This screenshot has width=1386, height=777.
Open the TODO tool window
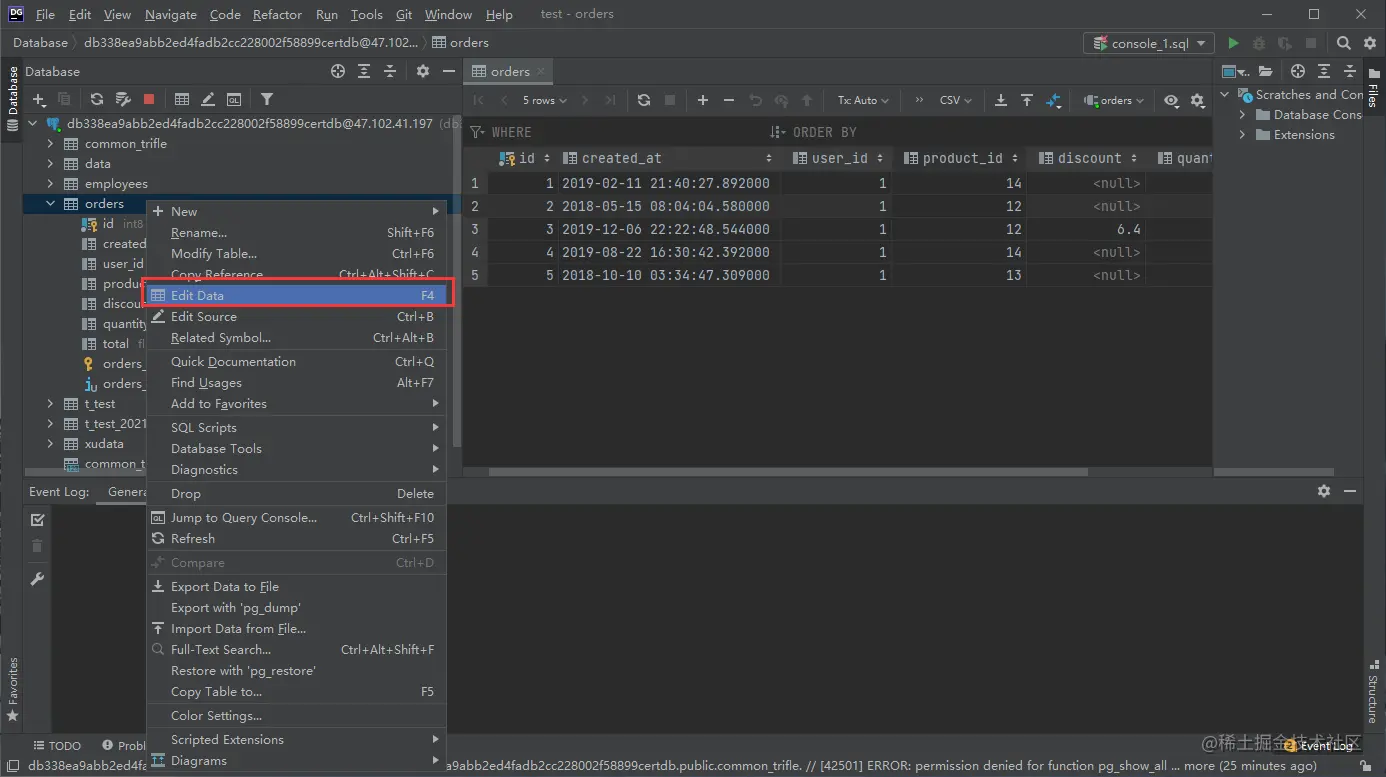(57, 745)
